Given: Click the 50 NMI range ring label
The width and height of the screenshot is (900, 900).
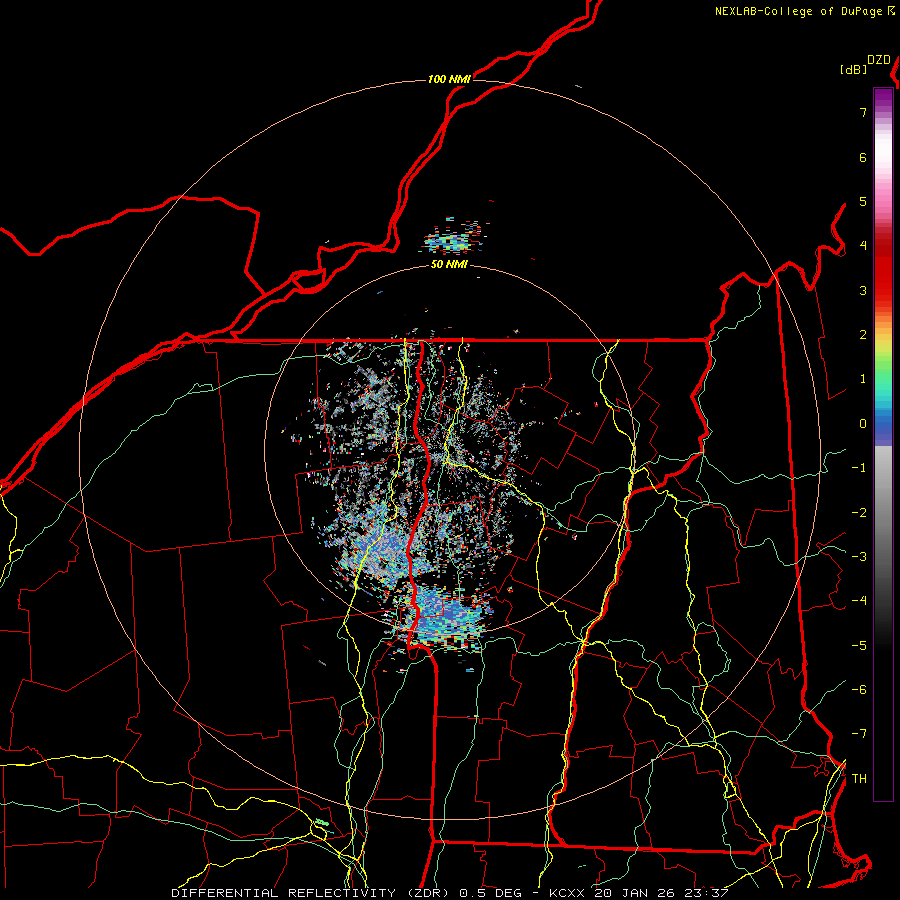Looking at the screenshot, I should point(449,265).
